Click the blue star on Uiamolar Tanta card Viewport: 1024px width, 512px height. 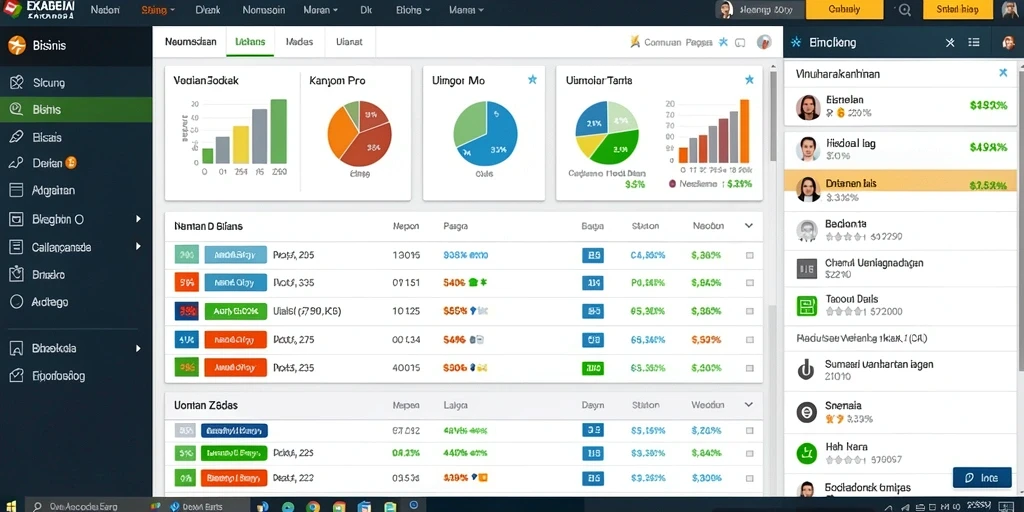(x=749, y=80)
